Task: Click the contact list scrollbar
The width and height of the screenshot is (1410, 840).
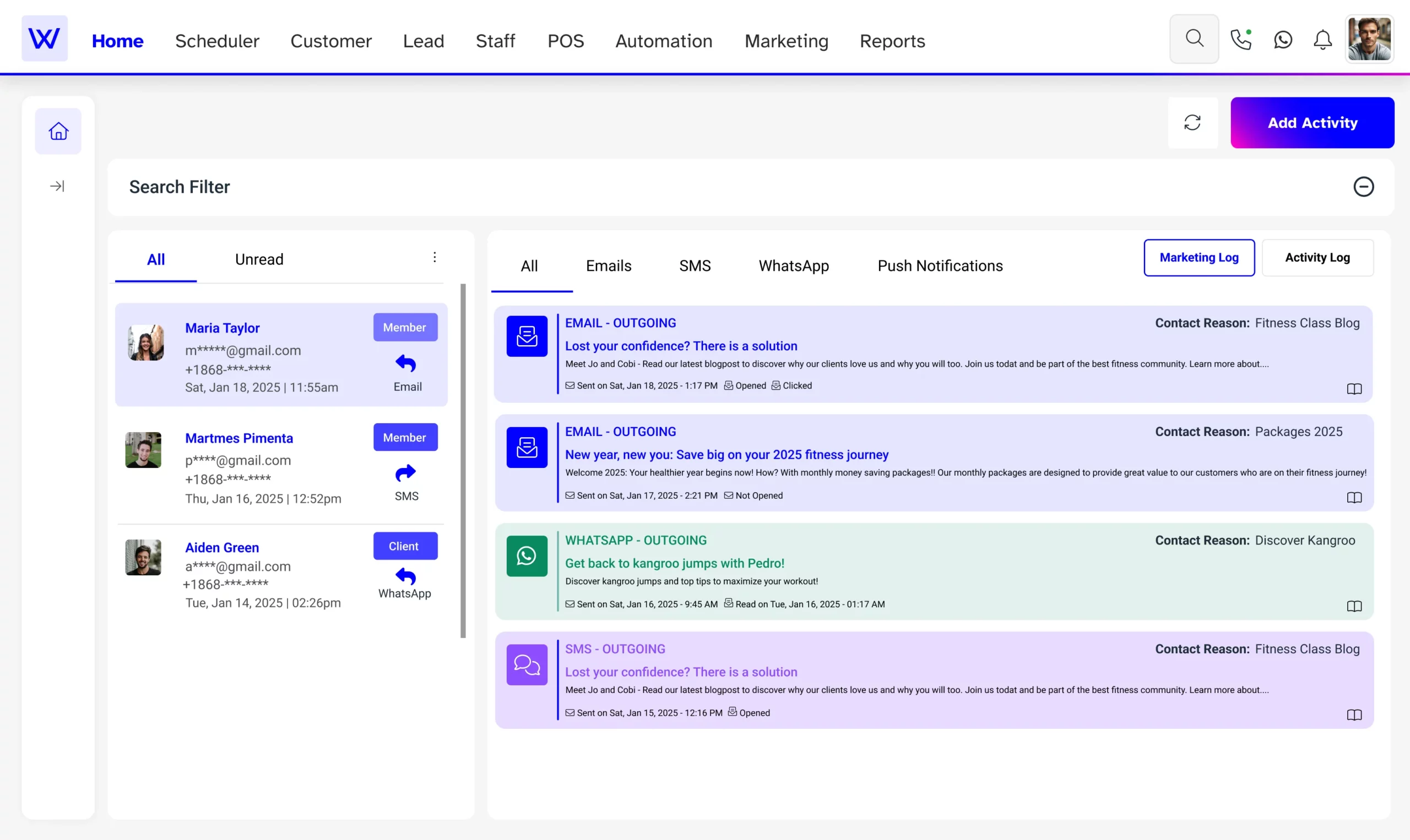Action: pos(463,461)
